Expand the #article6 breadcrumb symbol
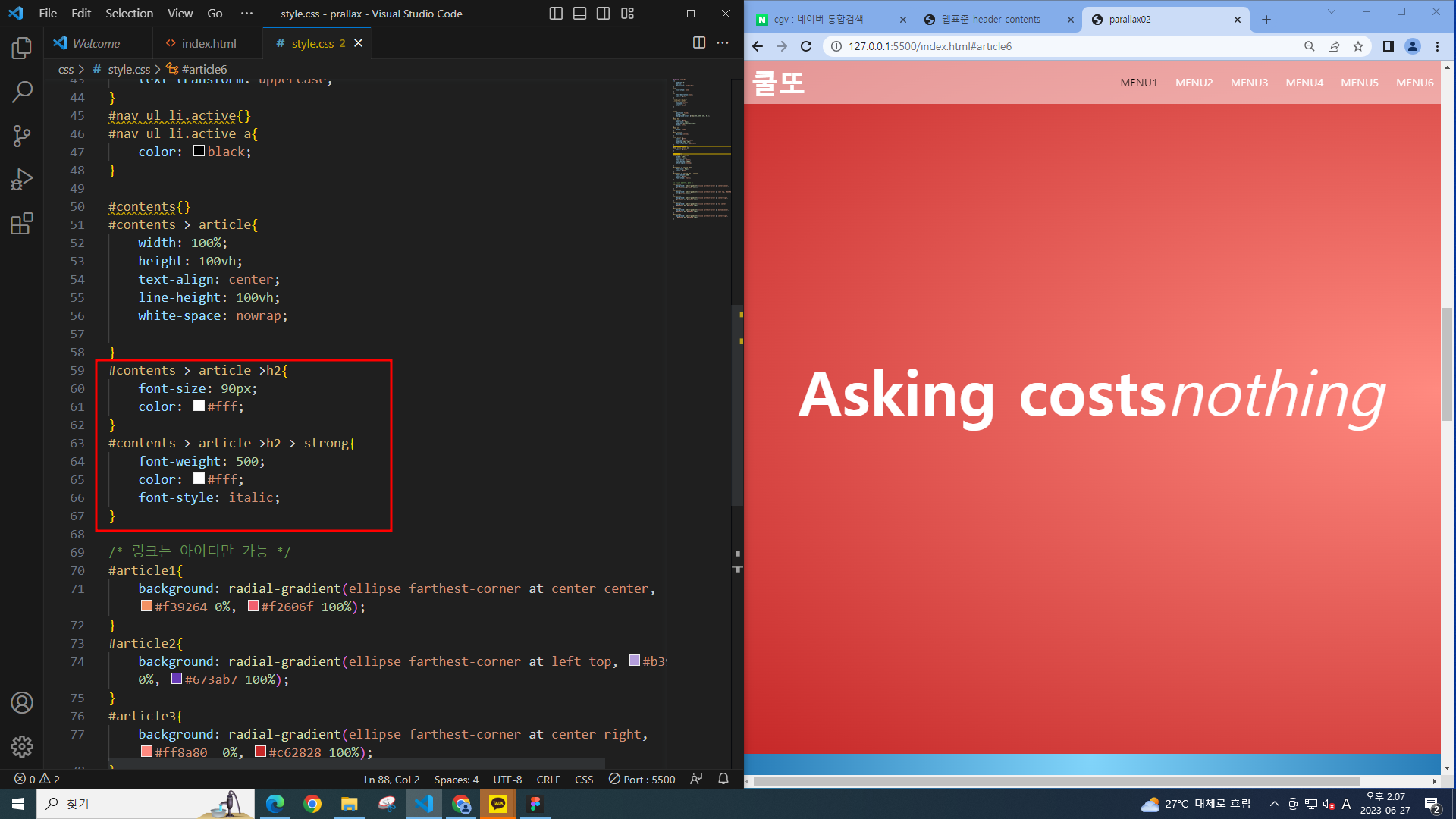 pos(203,69)
